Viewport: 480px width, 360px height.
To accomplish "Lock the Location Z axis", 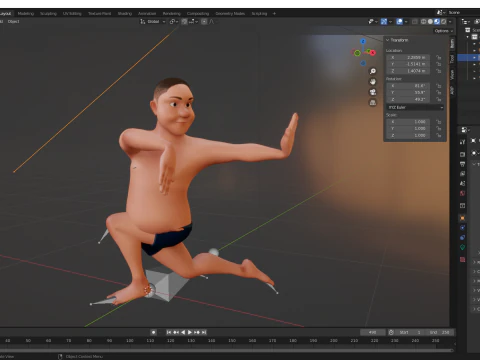I will coord(438,71).
